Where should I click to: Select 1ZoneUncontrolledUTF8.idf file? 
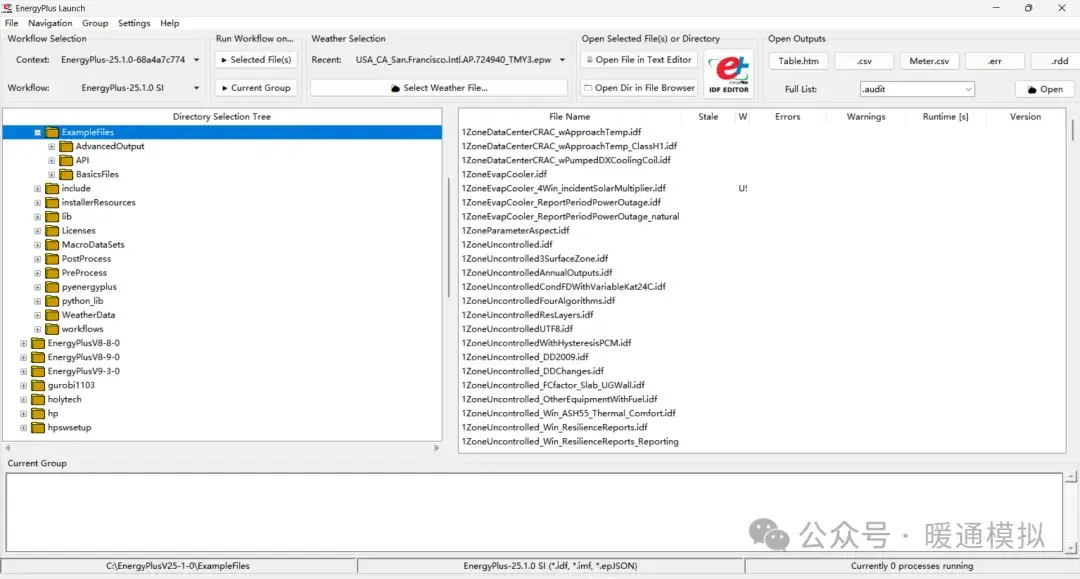point(517,329)
